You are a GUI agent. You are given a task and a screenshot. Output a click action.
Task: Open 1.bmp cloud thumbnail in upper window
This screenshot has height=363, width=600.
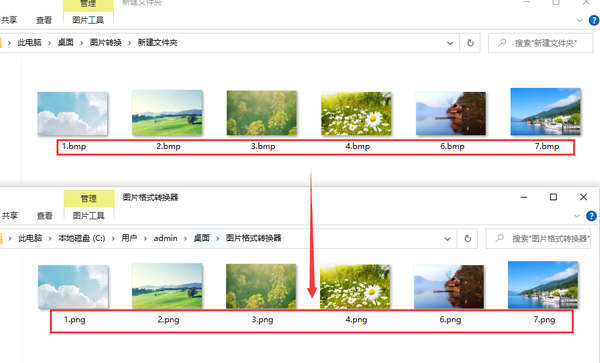pos(72,114)
